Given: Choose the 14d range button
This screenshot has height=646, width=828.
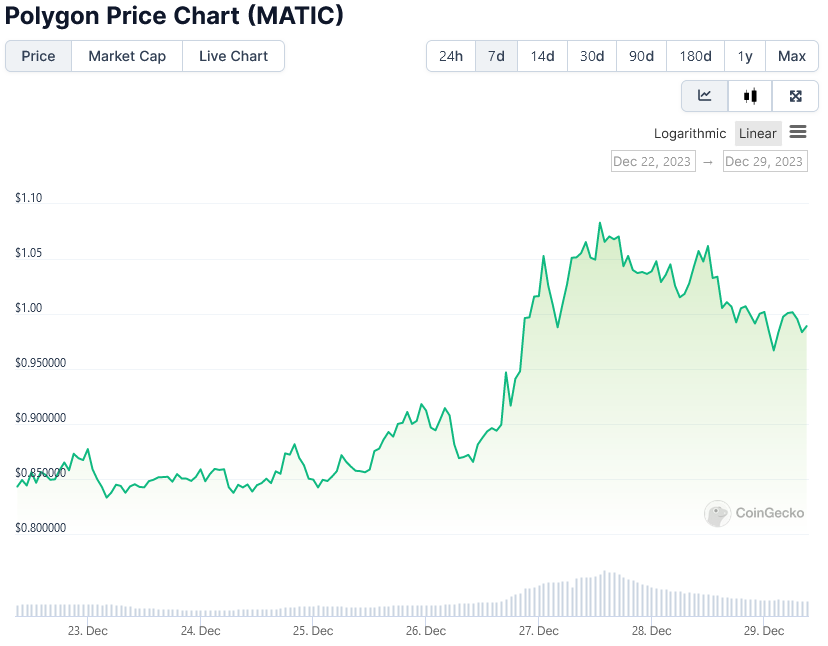Looking at the screenshot, I should pyautogui.click(x=542, y=56).
